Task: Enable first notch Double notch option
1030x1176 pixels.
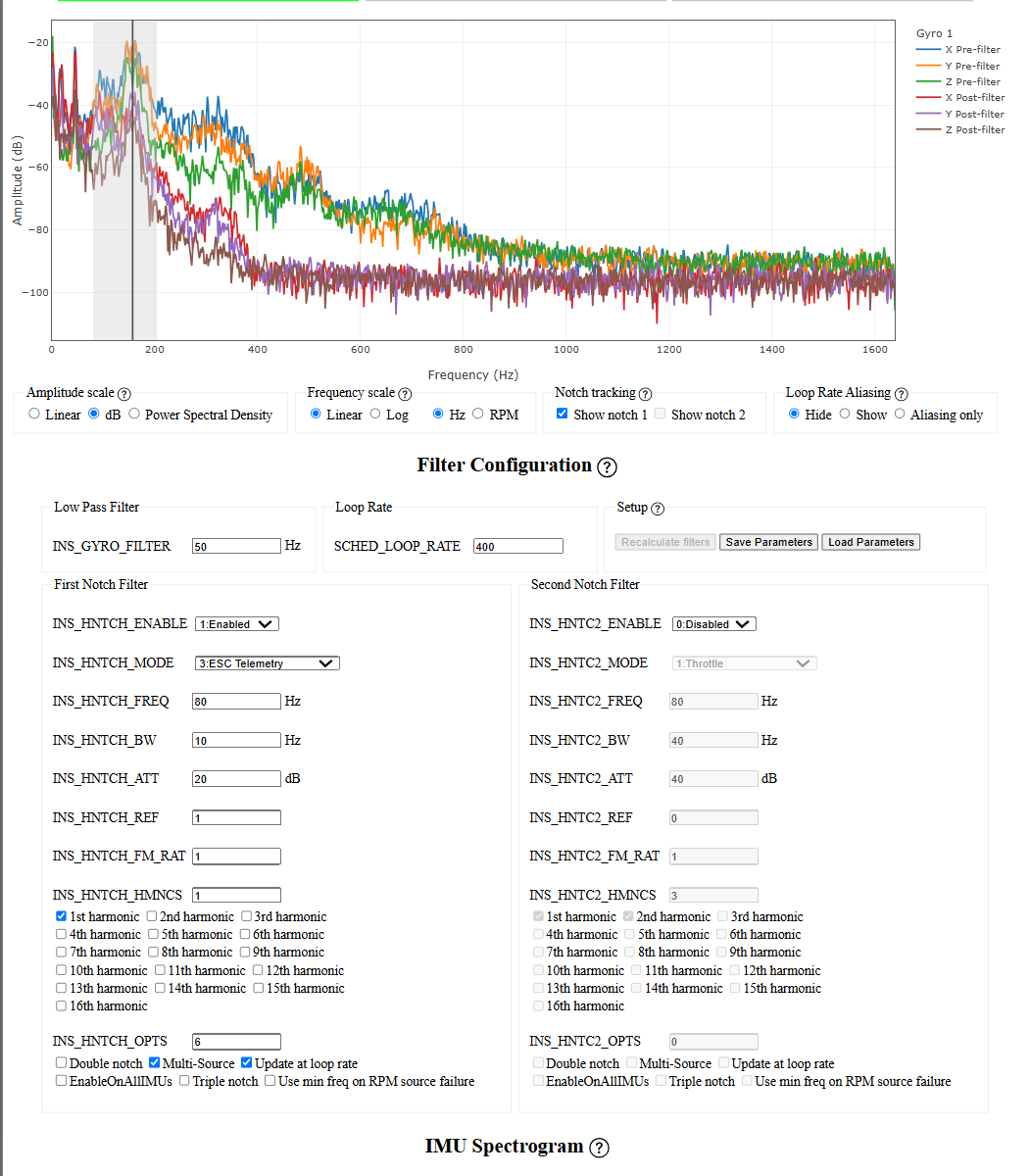Action: (x=62, y=1062)
